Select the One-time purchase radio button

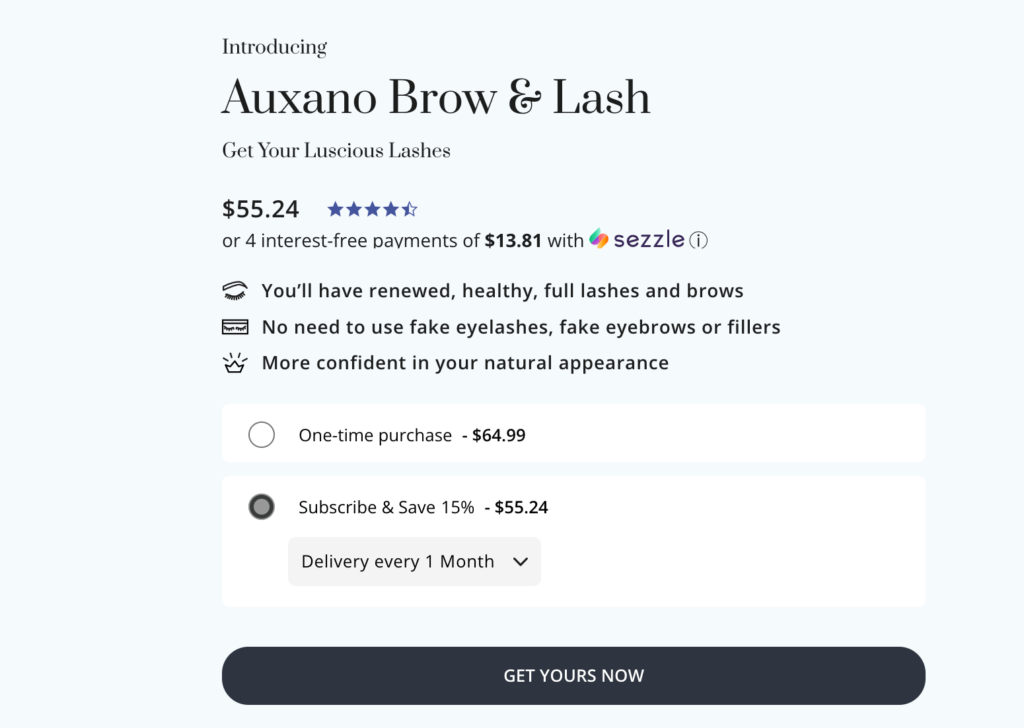[x=261, y=435]
